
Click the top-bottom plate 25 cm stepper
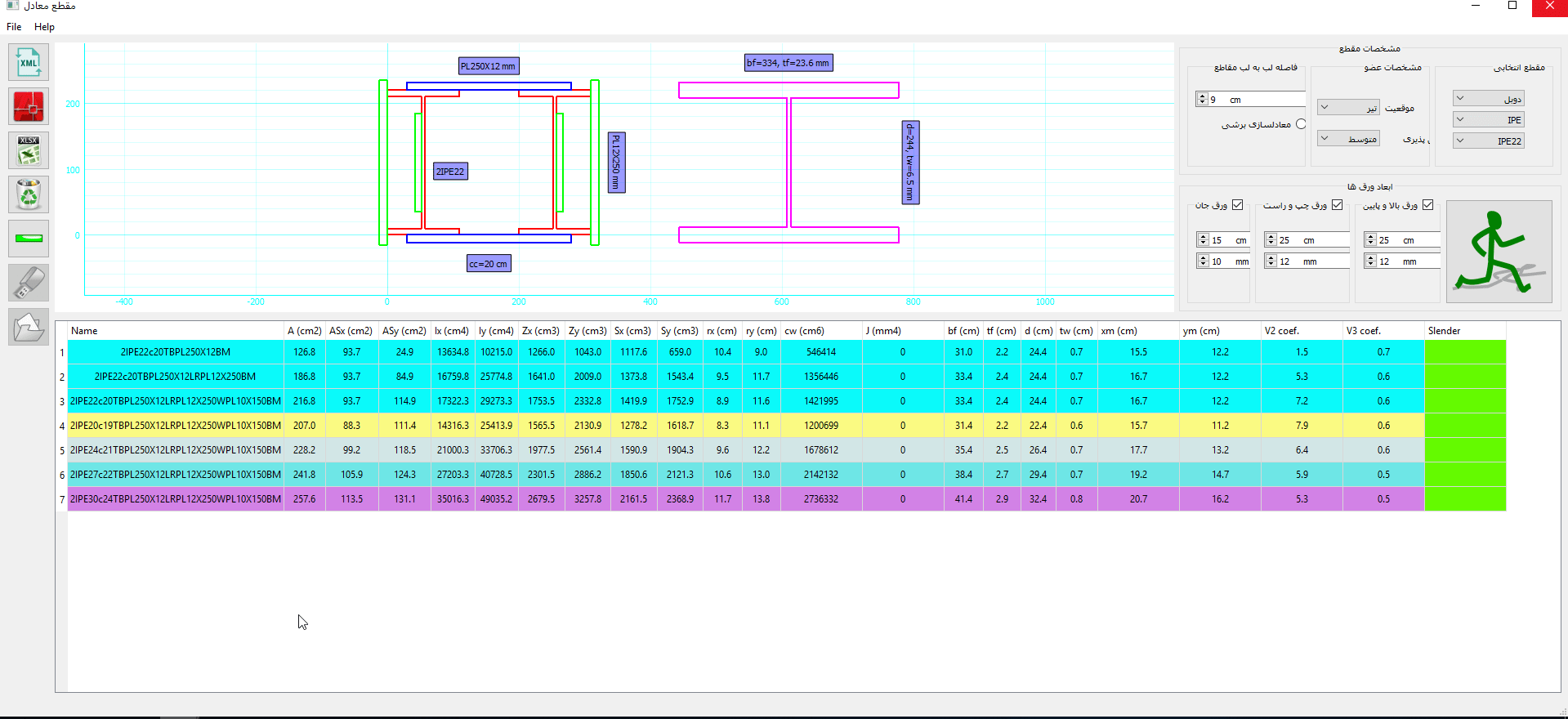(1370, 239)
